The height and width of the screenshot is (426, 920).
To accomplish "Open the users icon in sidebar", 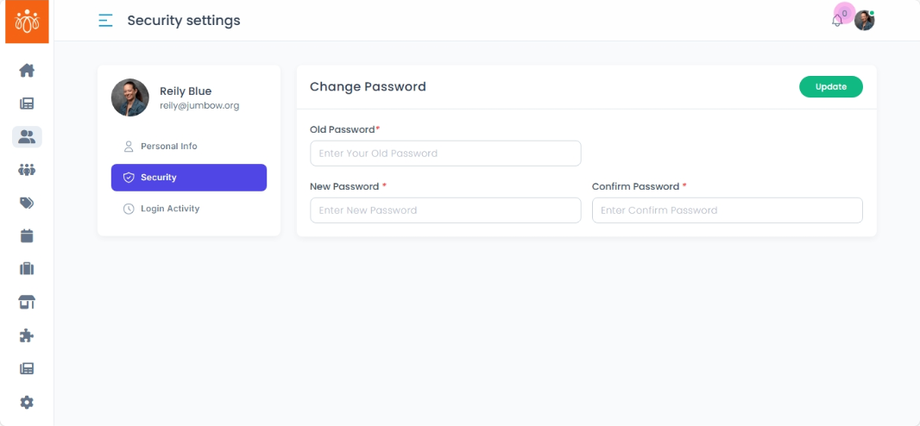I will tap(27, 137).
